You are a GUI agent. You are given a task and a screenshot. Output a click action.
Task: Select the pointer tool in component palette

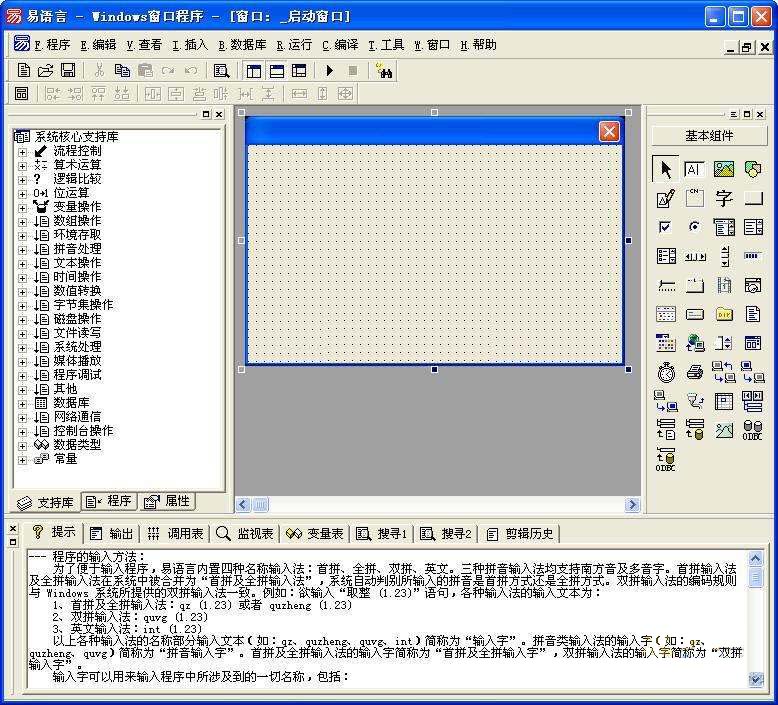coord(666,169)
